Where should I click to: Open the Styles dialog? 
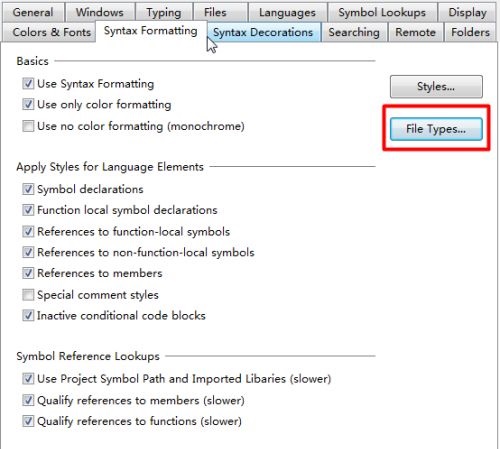click(x=436, y=86)
